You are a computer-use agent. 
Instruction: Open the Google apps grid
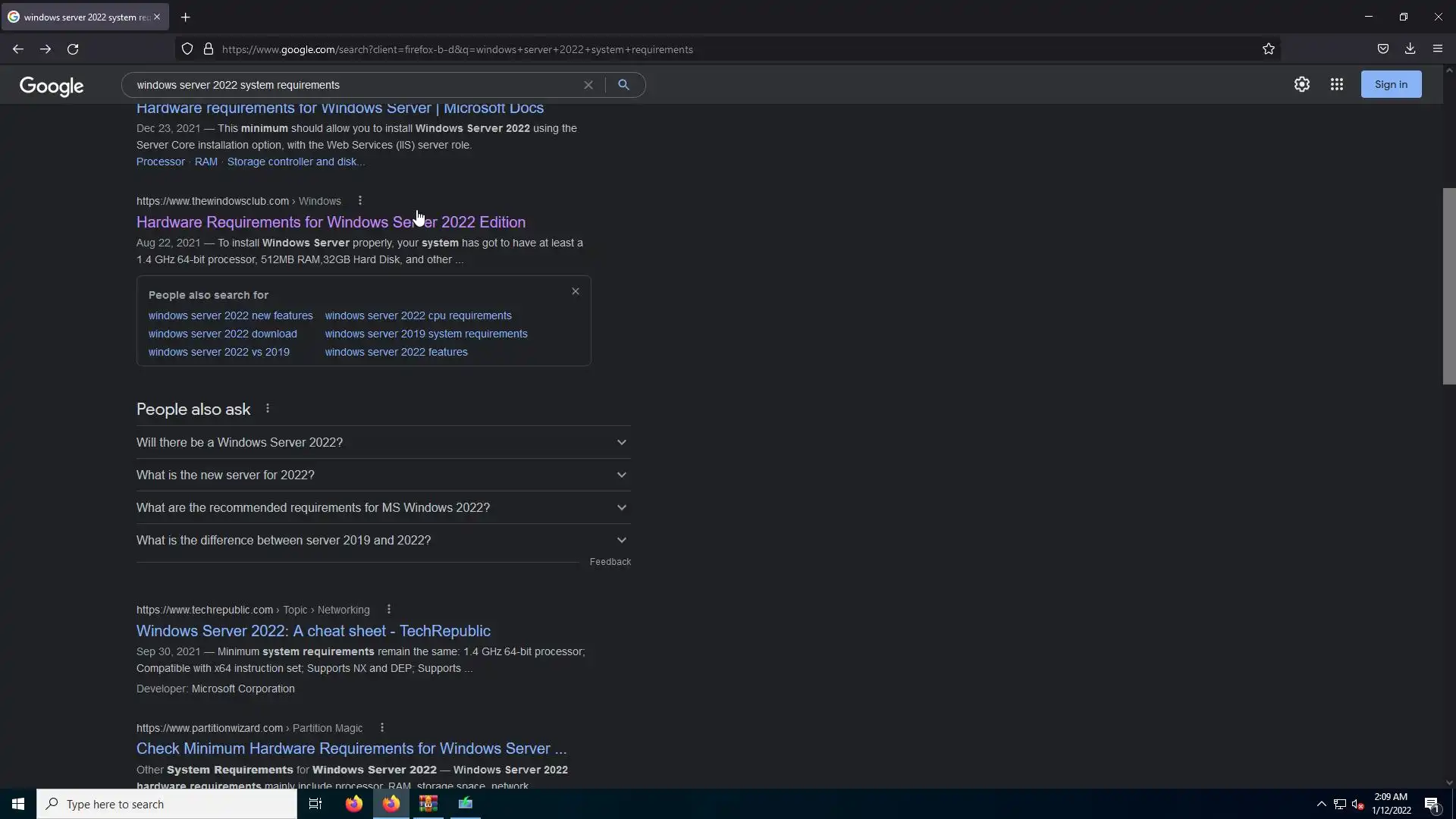(1337, 85)
